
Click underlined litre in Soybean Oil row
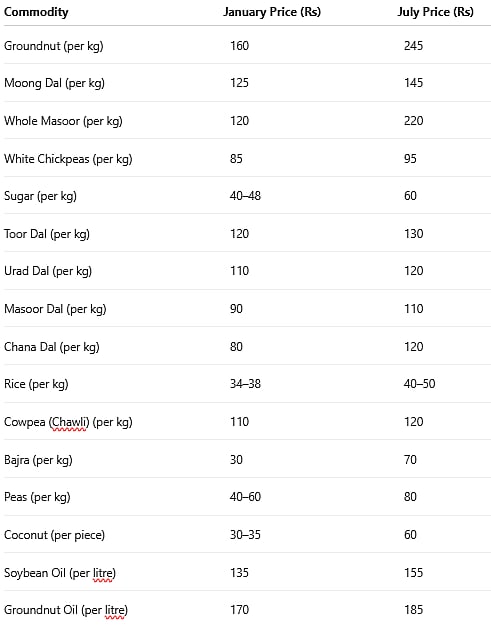(103, 573)
